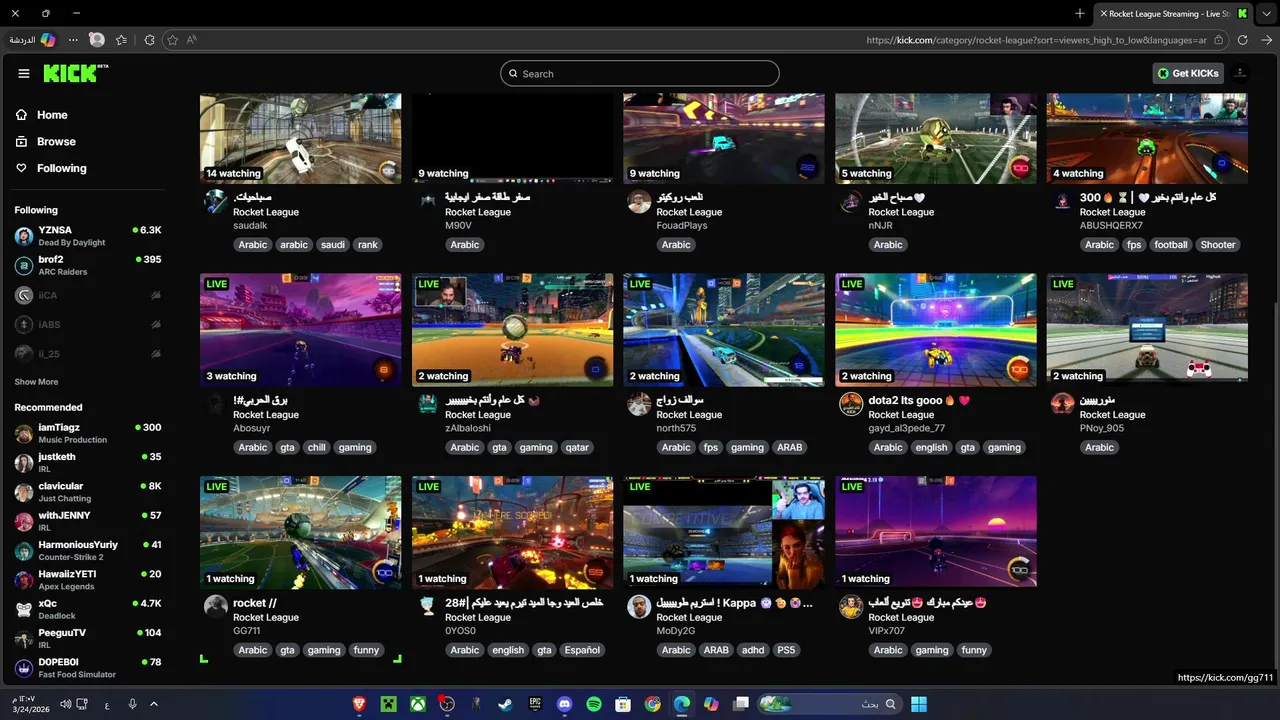Screen dimensions: 1280x720
Task: Click the KICK logo
Action: click(75, 74)
